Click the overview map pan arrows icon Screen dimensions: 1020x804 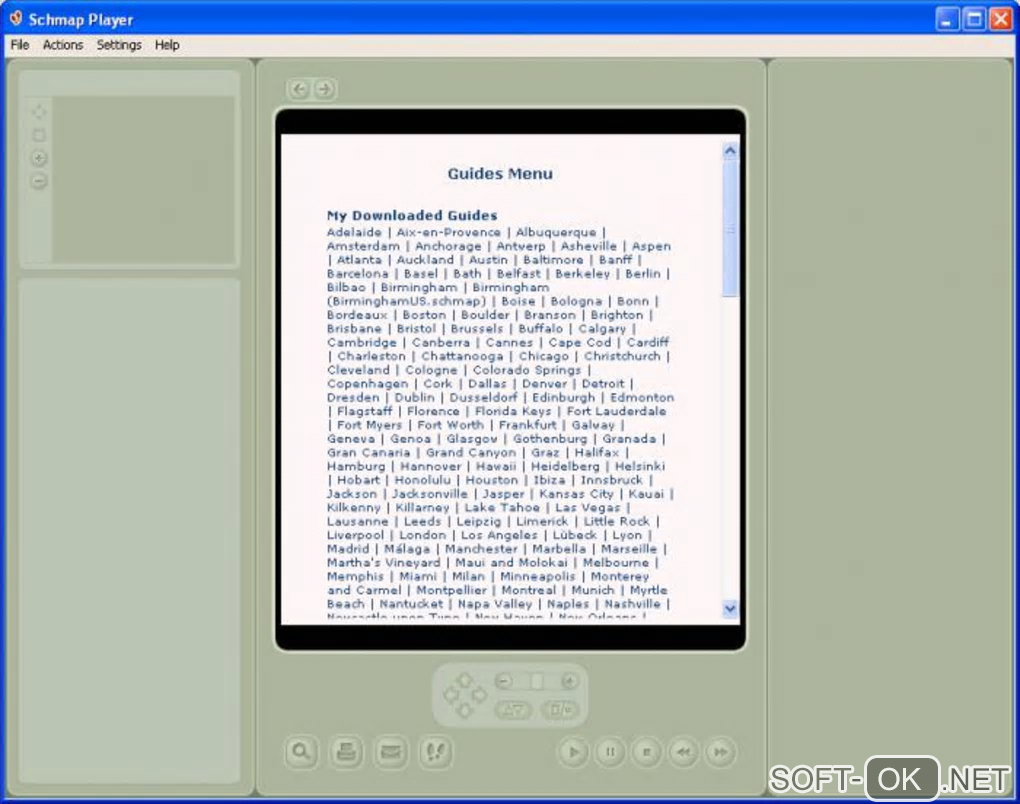(39, 112)
